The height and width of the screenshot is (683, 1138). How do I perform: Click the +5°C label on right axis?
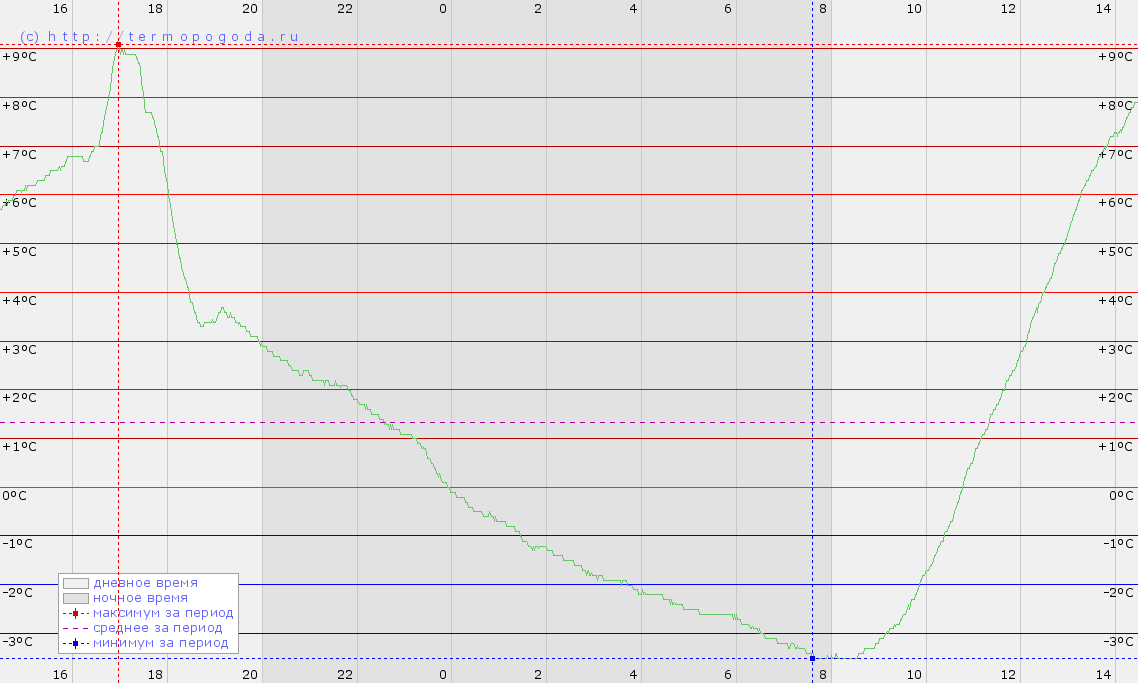coord(1116,252)
